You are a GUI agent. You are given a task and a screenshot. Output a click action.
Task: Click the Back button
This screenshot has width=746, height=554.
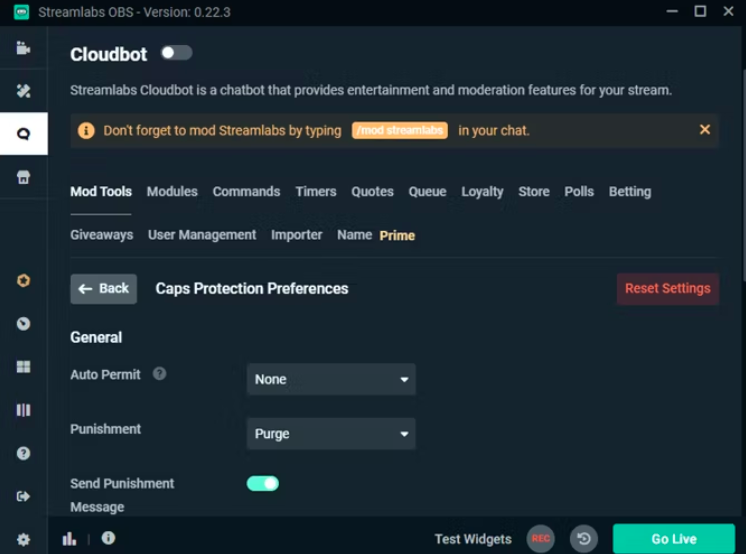click(104, 288)
